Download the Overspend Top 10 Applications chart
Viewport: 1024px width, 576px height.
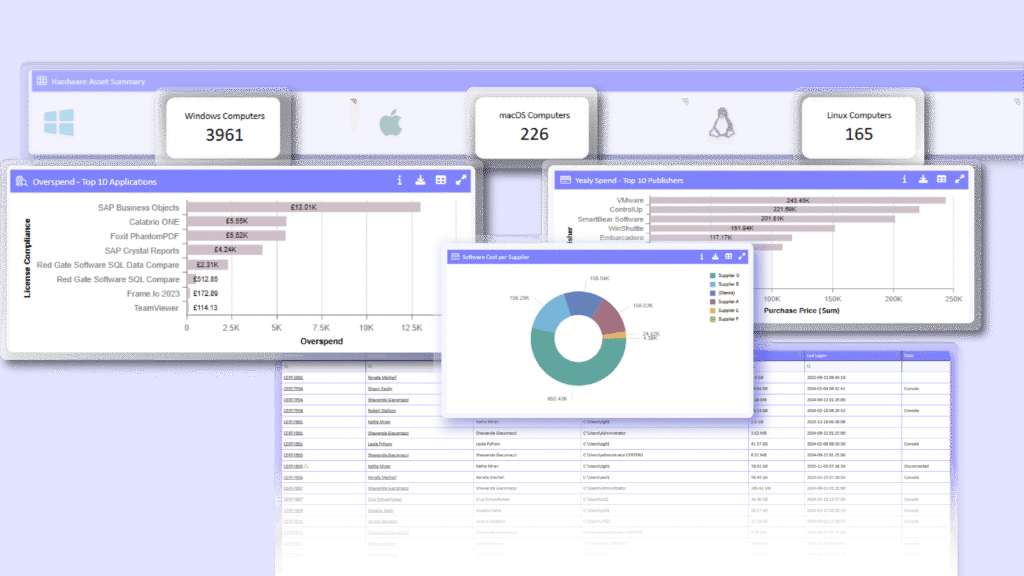pos(420,180)
